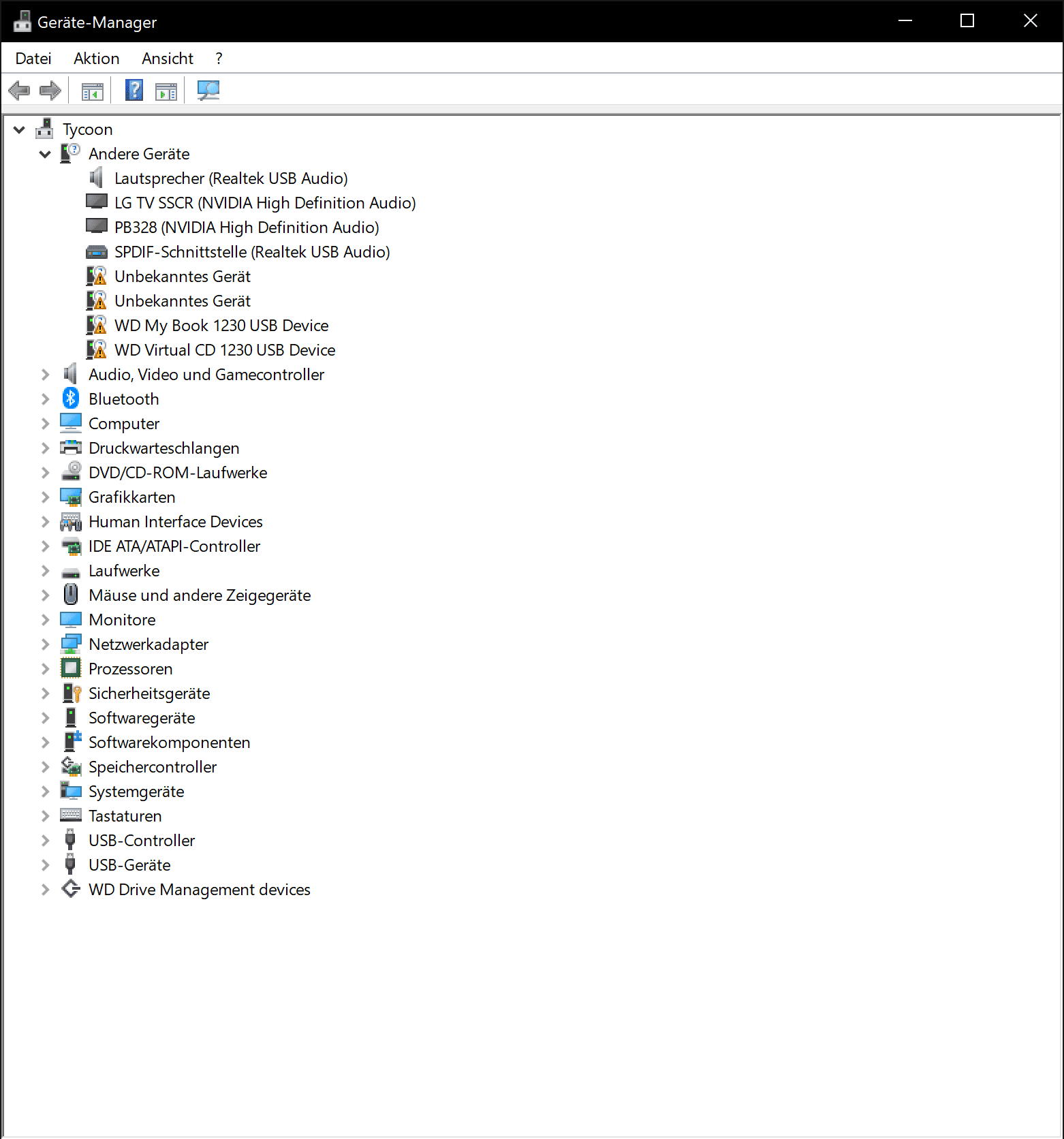This screenshot has width=1064, height=1139.
Task: Expand the Laufwerke category
Action: click(45, 571)
